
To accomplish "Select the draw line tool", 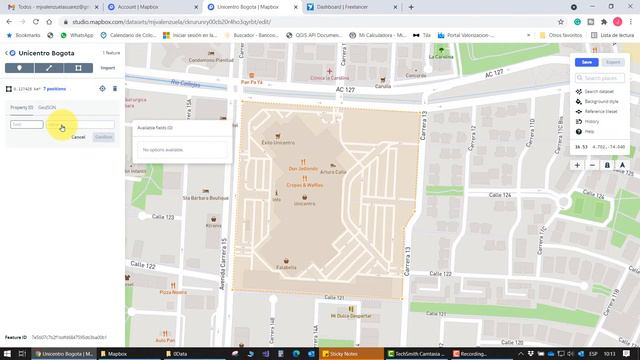I will [49, 68].
